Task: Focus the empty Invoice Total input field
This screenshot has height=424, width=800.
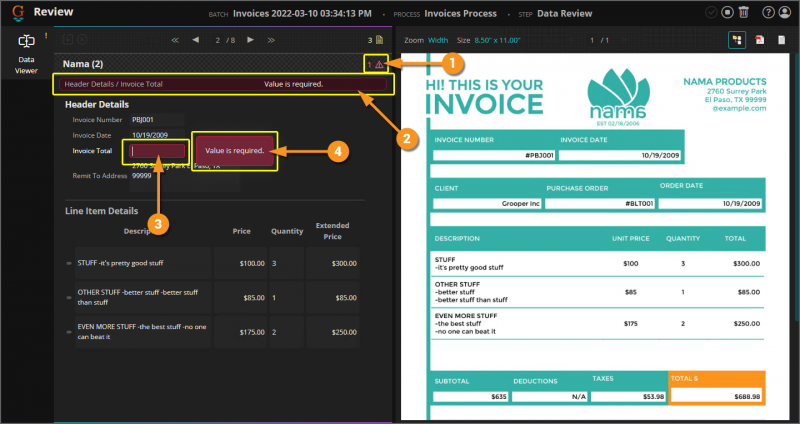Action: tap(157, 151)
